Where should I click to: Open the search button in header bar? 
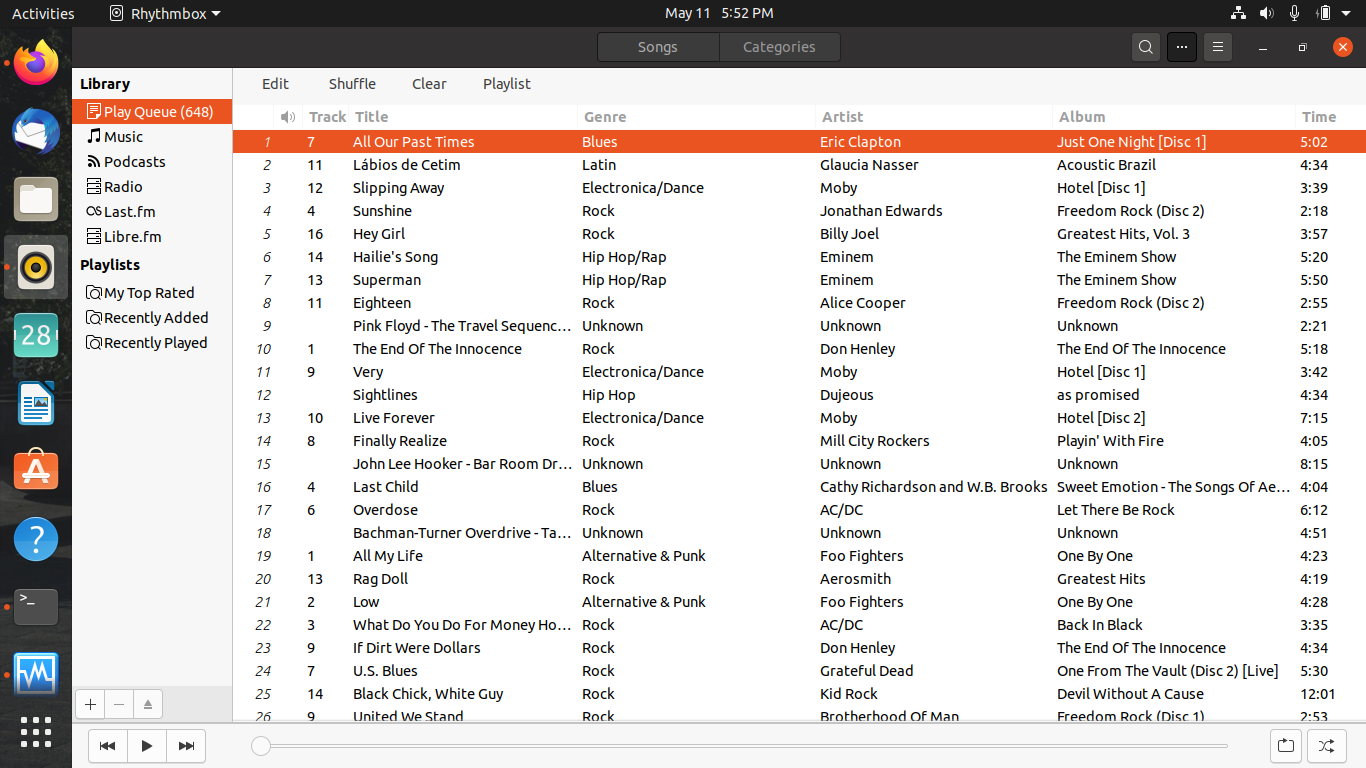[x=1146, y=47]
